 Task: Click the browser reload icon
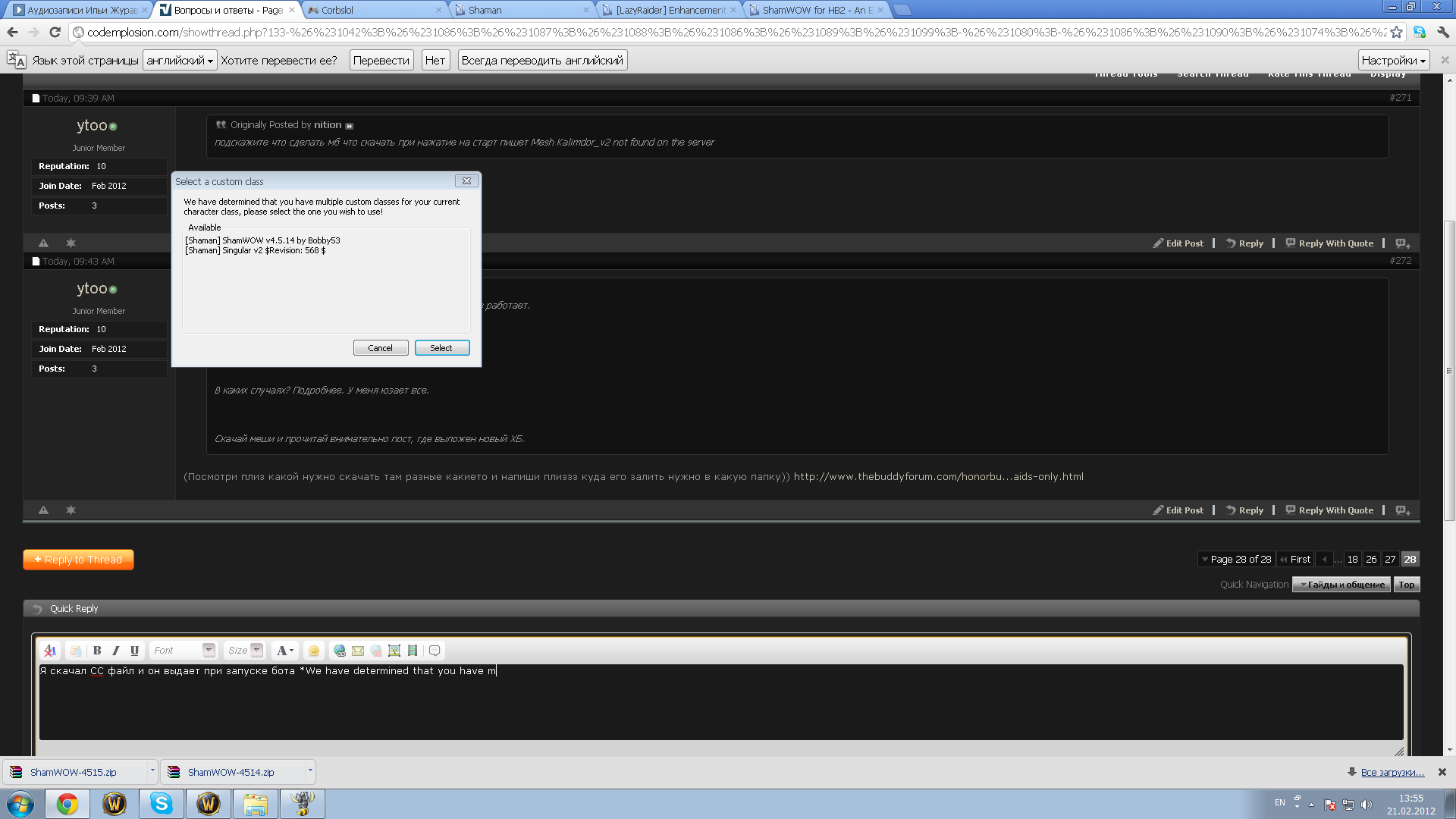point(55,32)
